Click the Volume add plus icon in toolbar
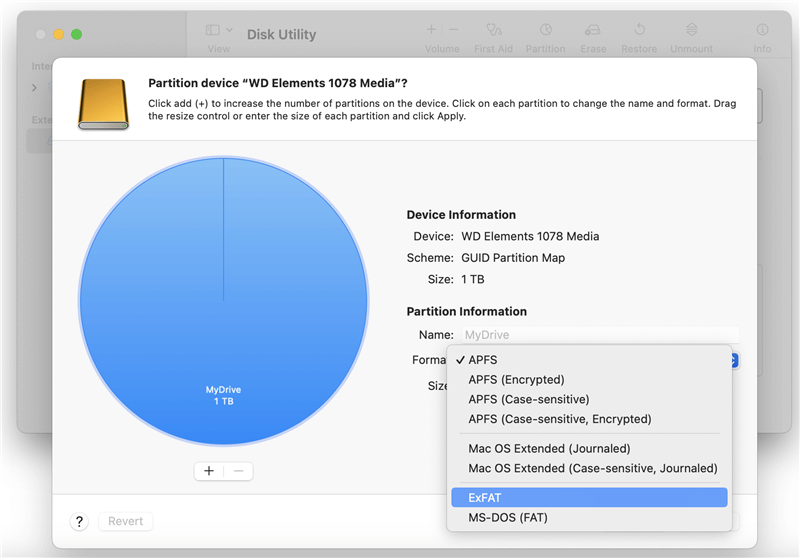 (x=431, y=30)
